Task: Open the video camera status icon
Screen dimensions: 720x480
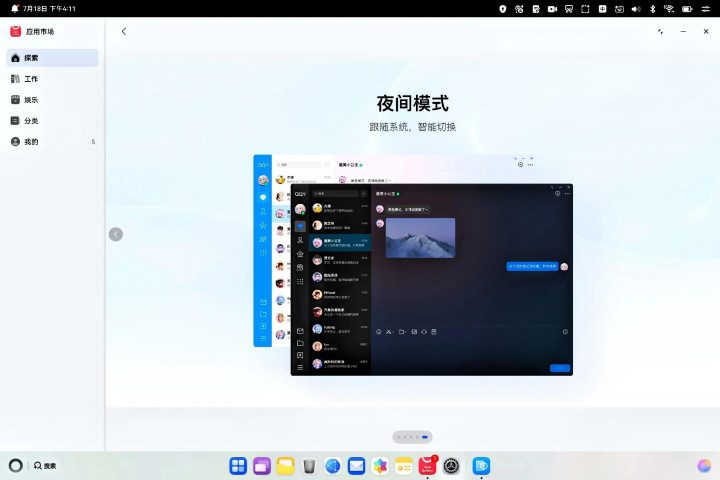Action: tap(552, 9)
